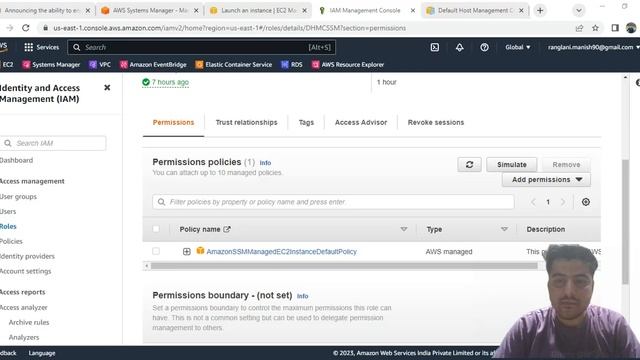Image resolution: width=640 pixels, height=360 pixels.
Task: Click the Language footer link
Action: click(42, 353)
